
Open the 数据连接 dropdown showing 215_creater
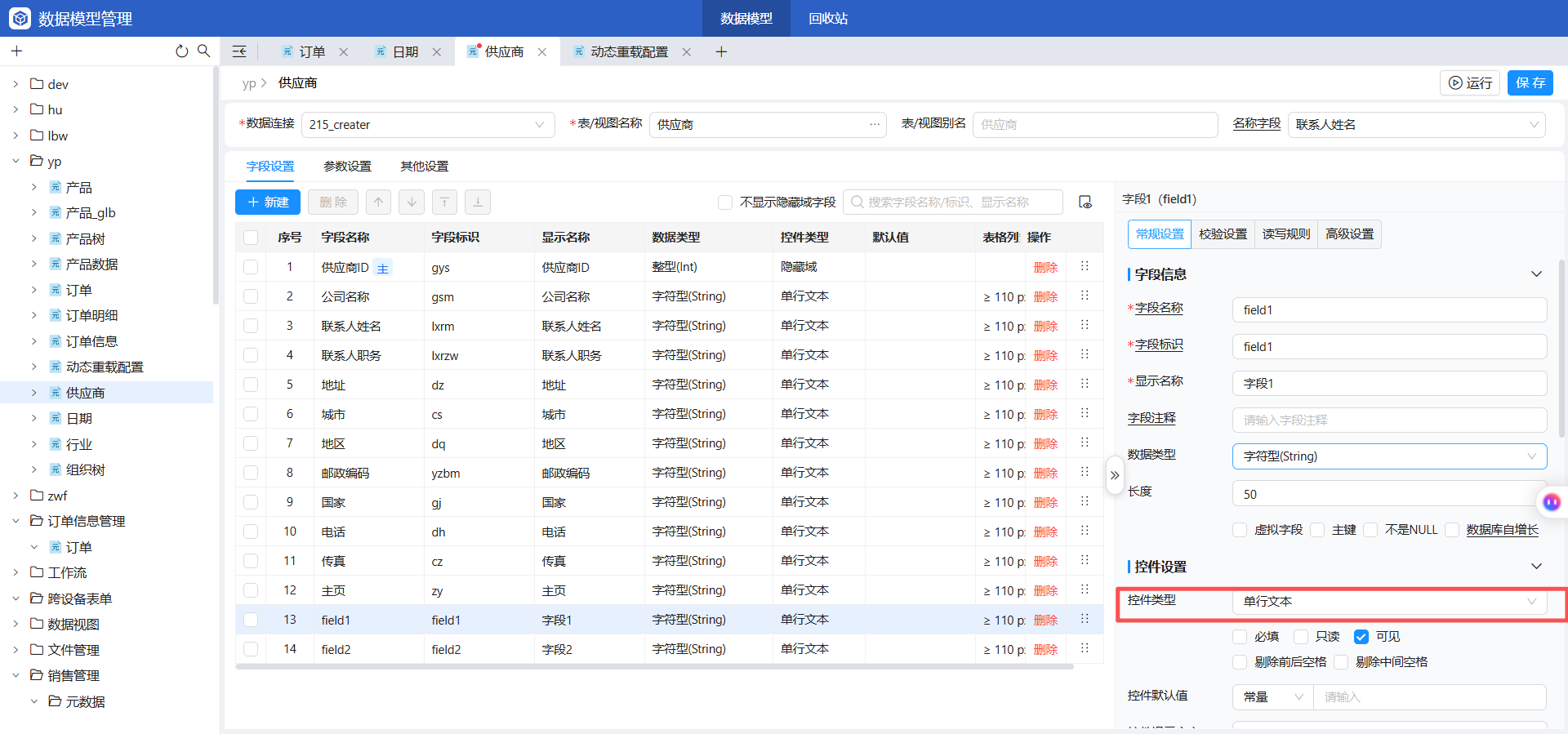pos(428,124)
